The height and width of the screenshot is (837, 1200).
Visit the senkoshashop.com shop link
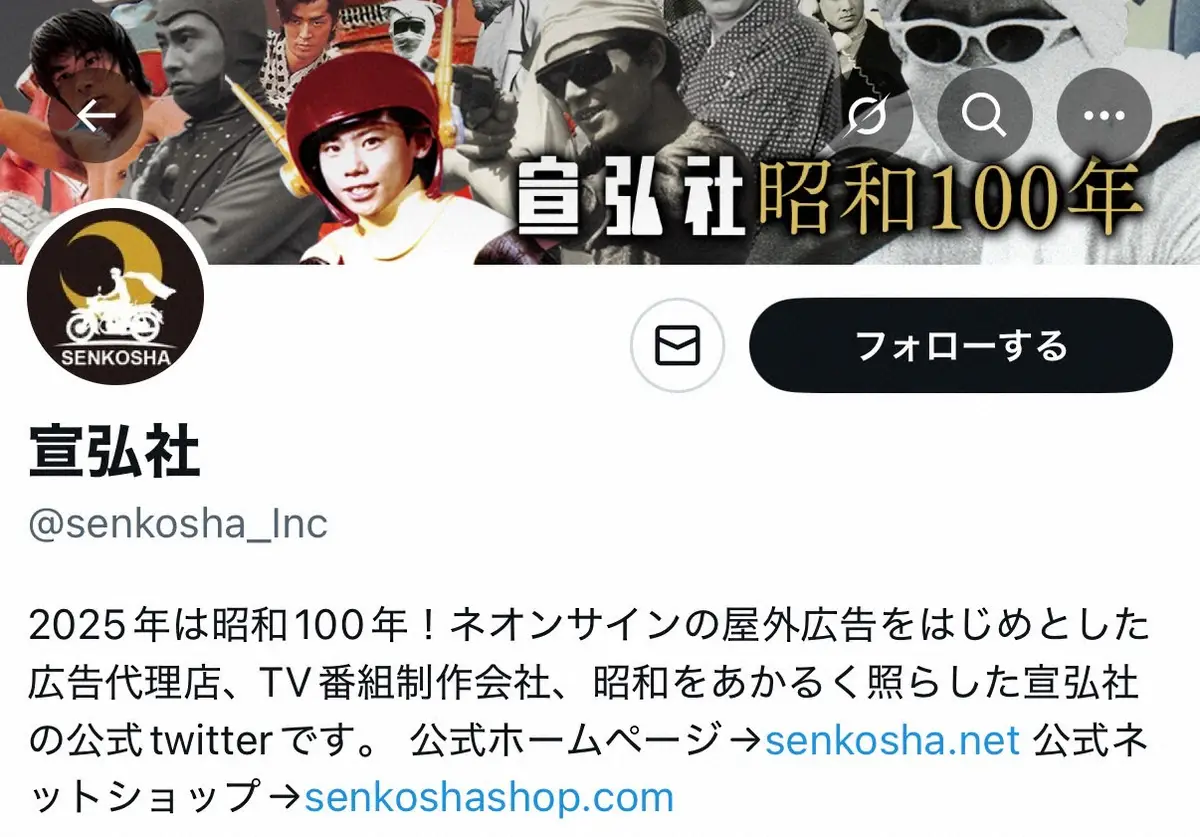click(x=489, y=798)
